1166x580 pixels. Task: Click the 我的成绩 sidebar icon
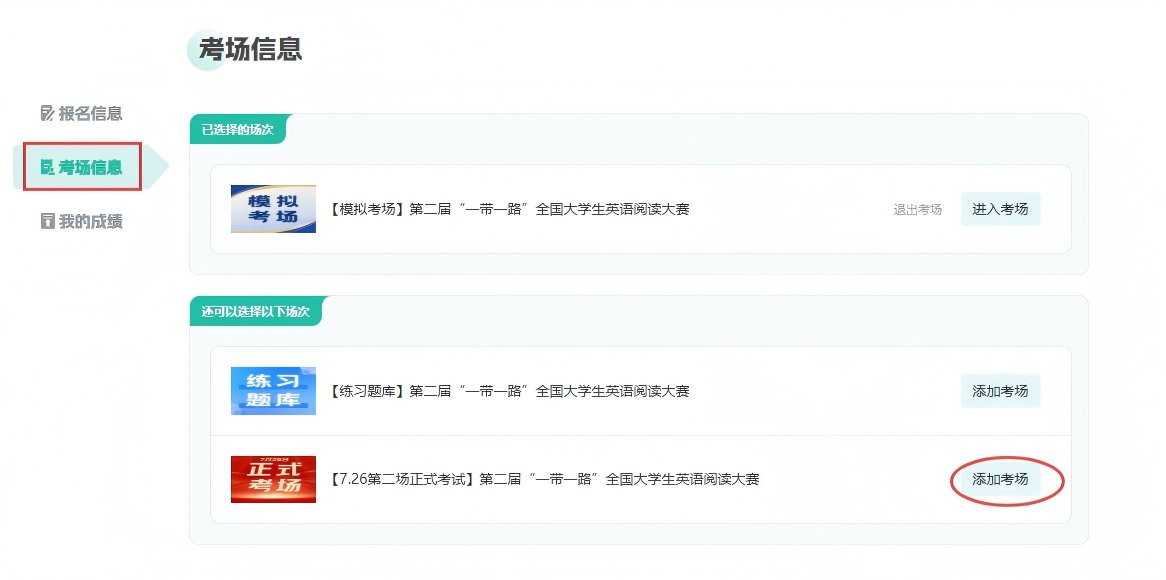click(47, 221)
